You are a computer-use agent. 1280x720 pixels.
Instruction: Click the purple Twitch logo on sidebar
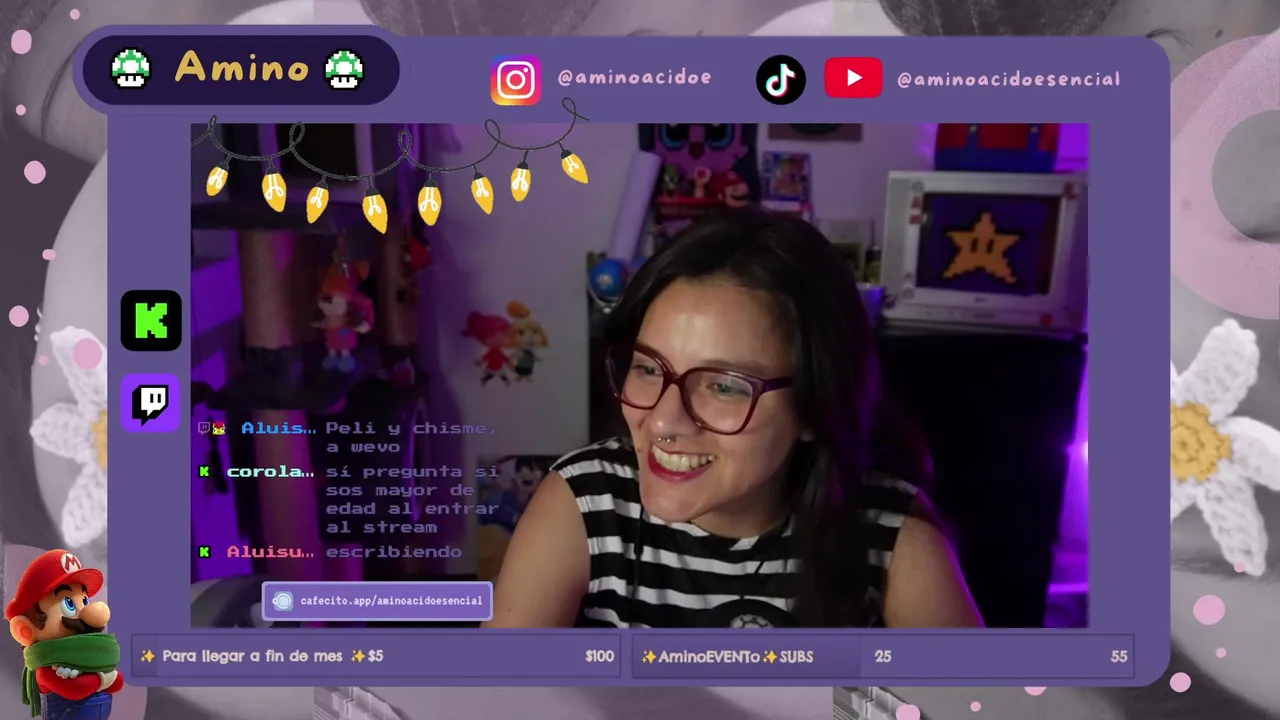click(151, 403)
